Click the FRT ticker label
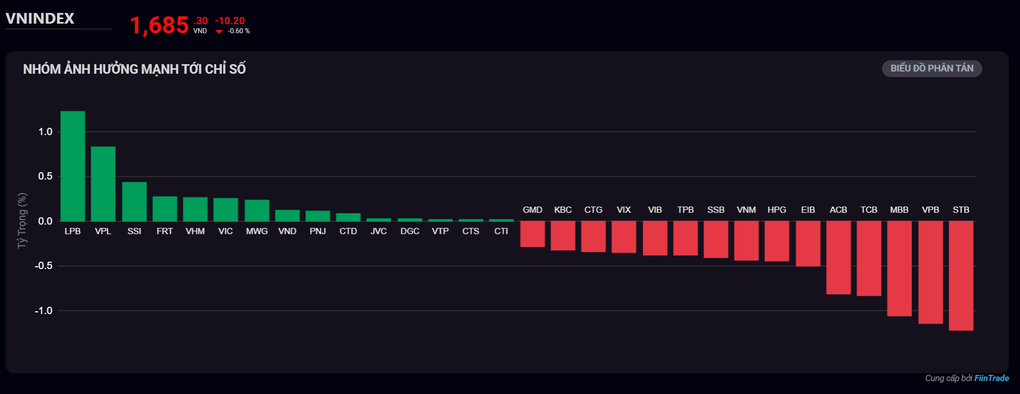This screenshot has width=1020, height=394. coord(165,231)
